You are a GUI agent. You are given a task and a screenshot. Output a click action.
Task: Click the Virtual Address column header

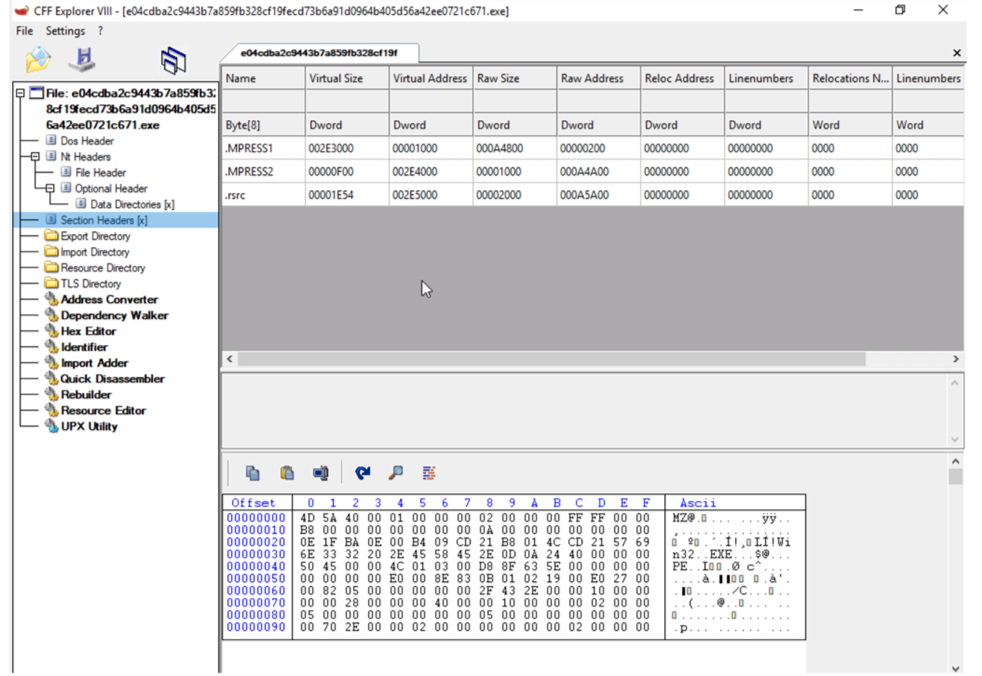[430, 78]
